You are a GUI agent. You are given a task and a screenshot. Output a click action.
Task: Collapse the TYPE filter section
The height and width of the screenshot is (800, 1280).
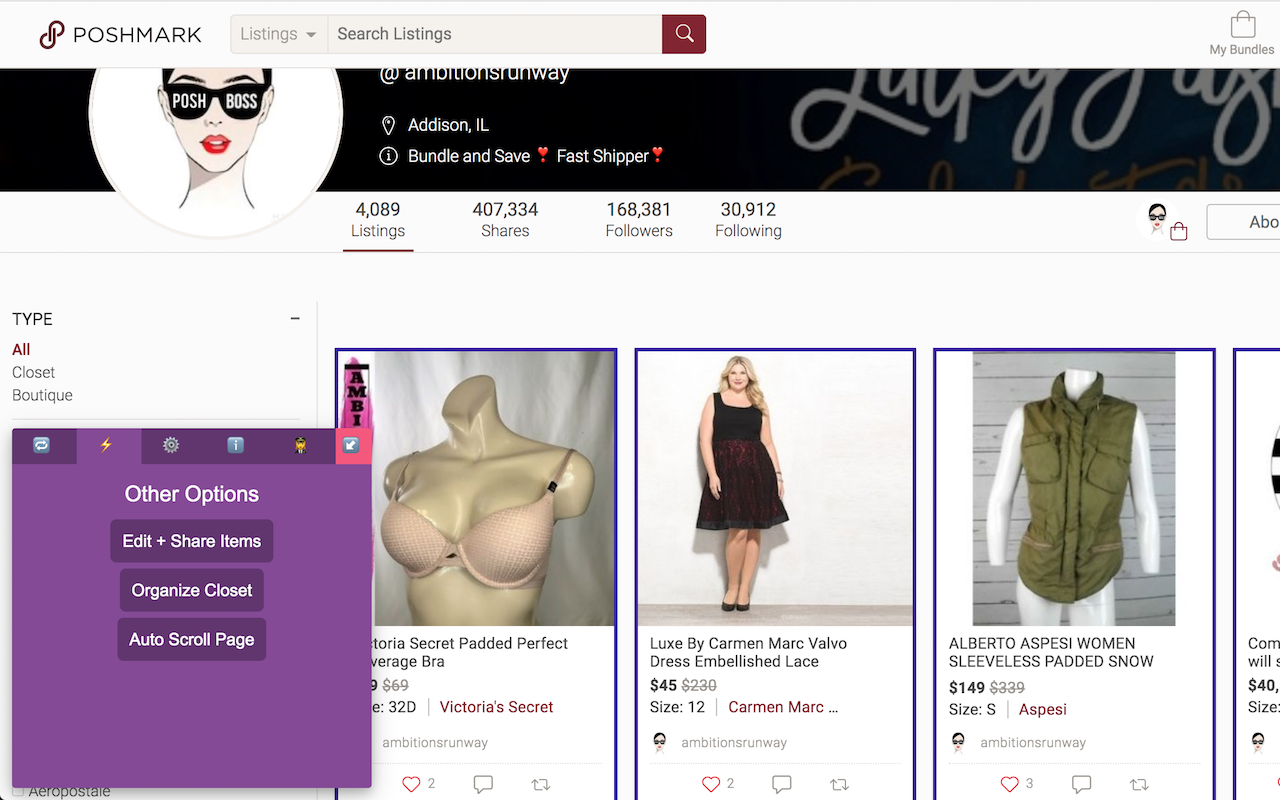295,319
